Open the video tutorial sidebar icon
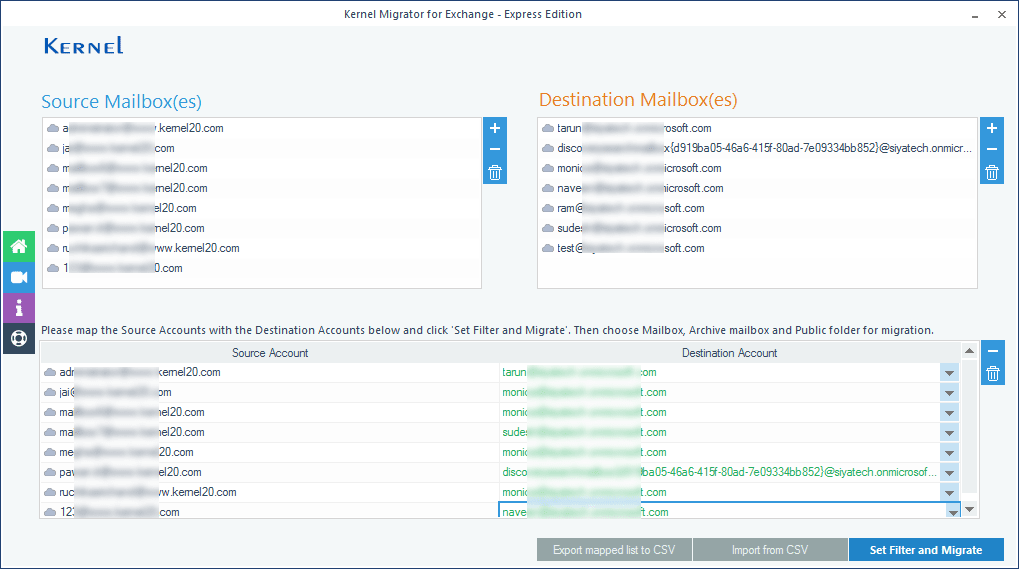1019x569 pixels. [x=19, y=277]
